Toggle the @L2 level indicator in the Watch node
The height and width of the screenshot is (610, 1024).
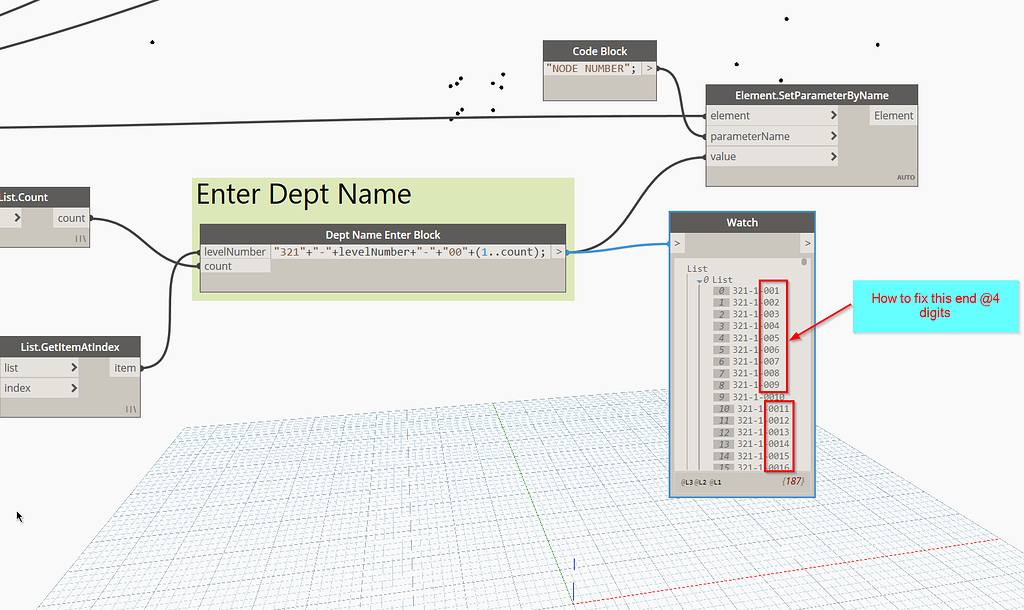[701, 482]
